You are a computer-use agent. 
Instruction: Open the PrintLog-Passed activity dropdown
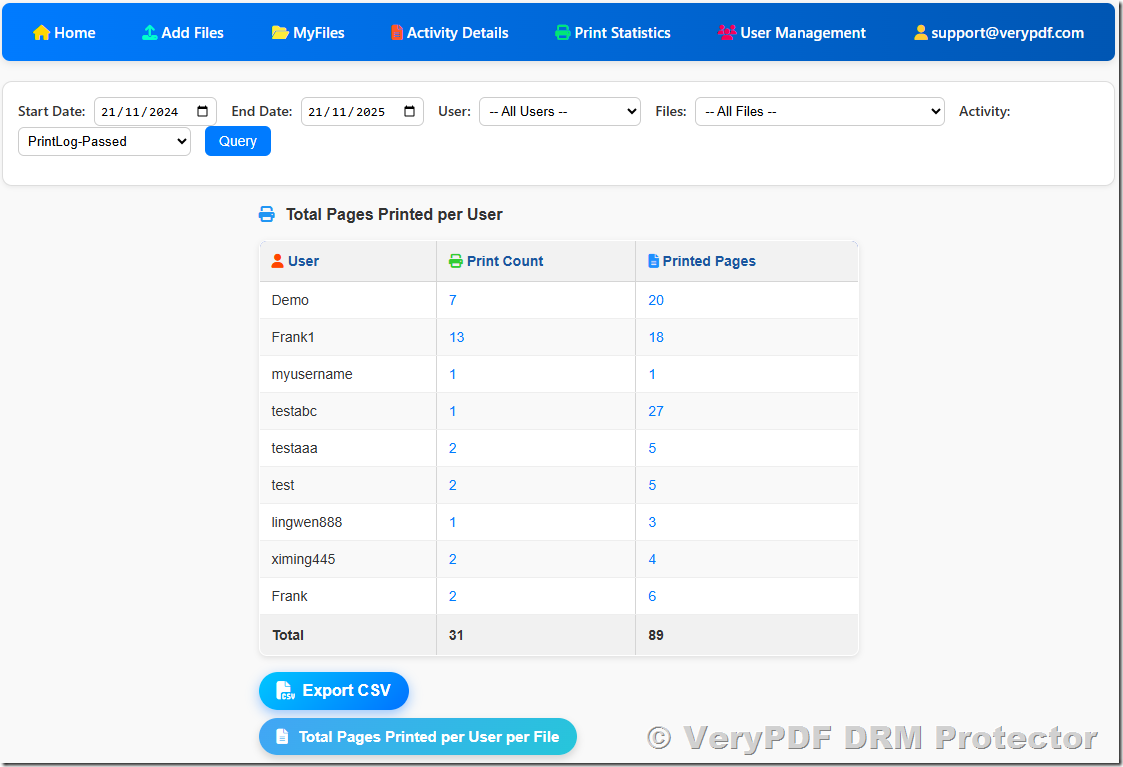coord(104,141)
